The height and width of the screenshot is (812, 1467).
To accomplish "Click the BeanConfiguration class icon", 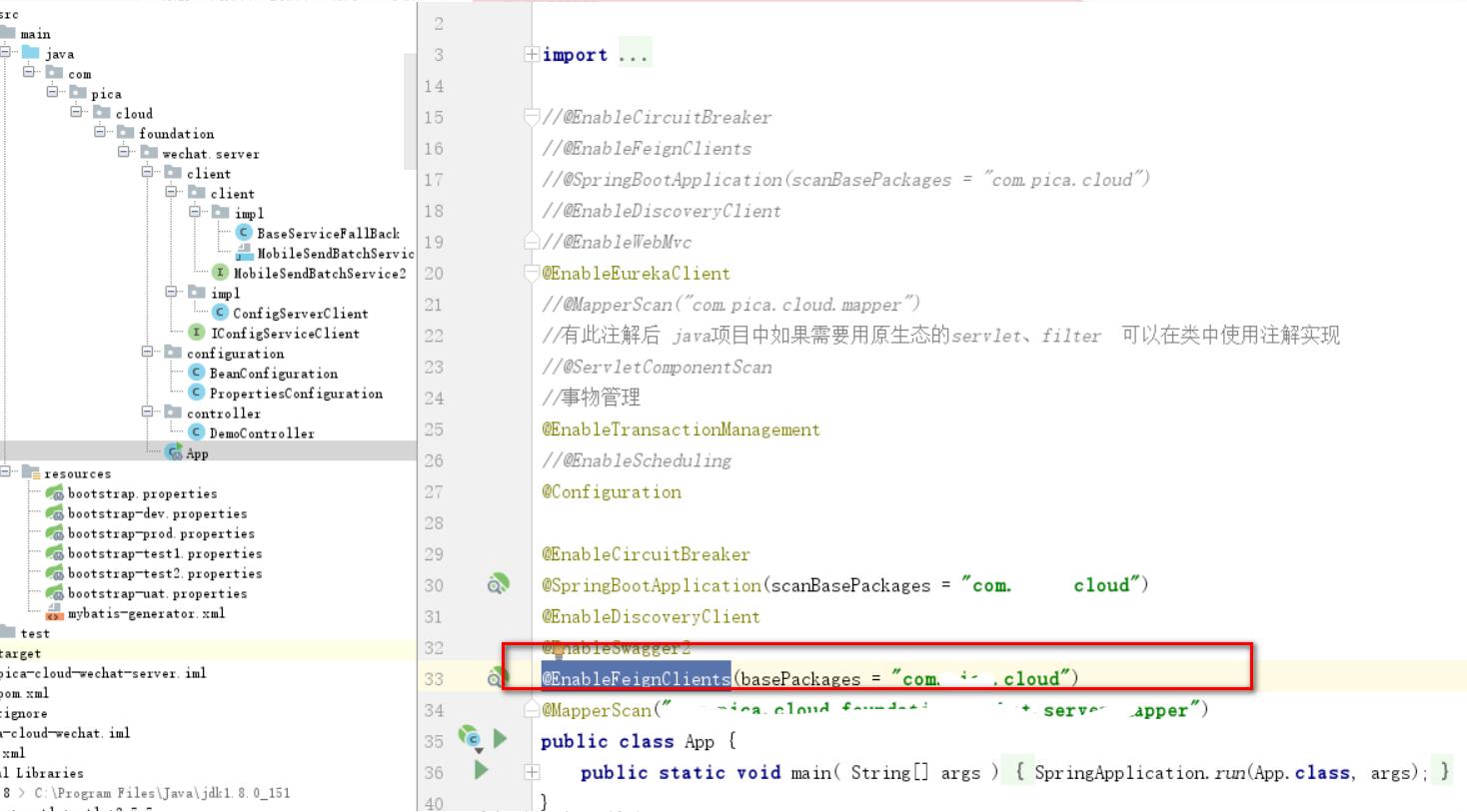I will click(197, 373).
